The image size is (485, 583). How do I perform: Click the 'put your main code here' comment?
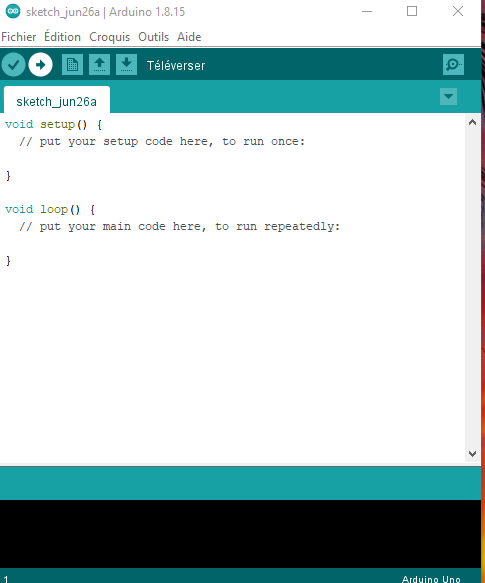180,227
